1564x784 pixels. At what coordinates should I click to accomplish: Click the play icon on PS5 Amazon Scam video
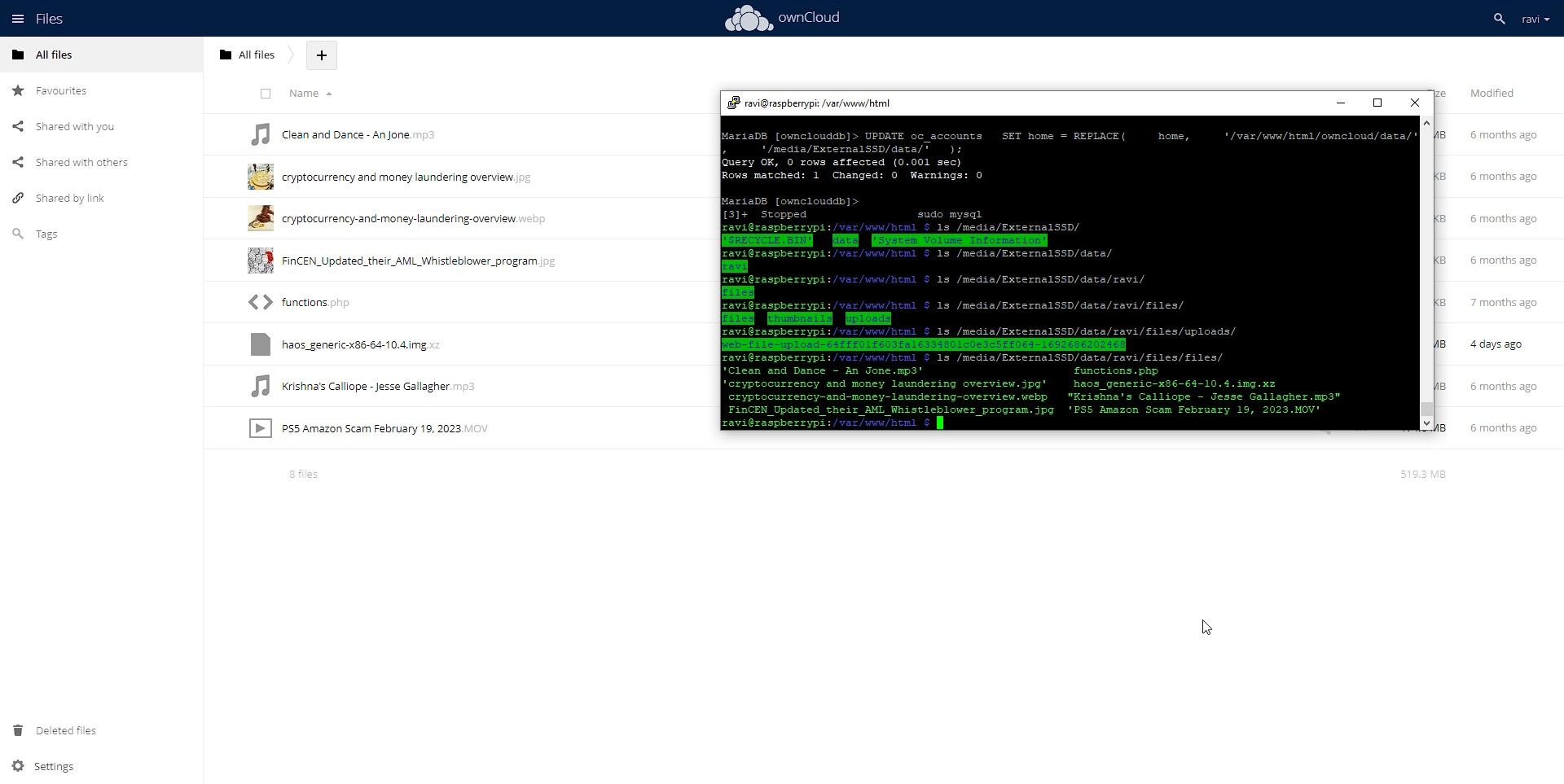[259, 427]
